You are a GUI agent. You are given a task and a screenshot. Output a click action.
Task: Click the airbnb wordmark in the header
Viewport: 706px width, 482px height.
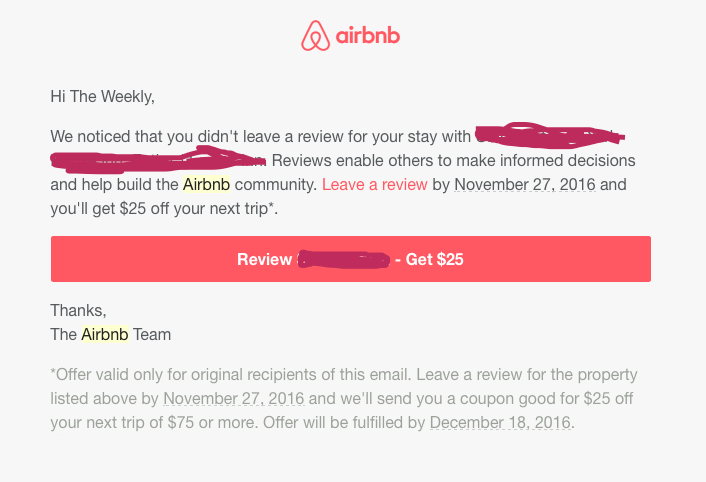pyautogui.click(x=368, y=36)
